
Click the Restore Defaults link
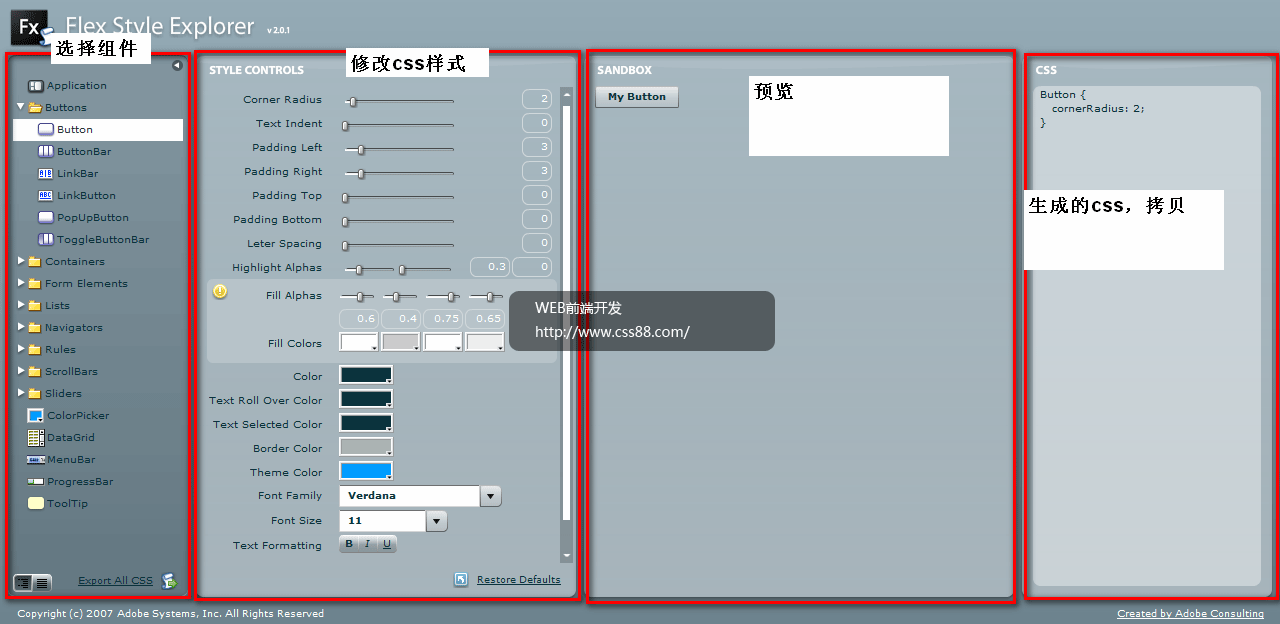click(519, 580)
